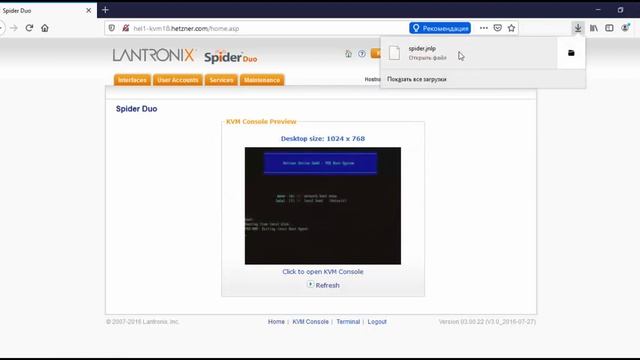640x360 pixels.
Task: Show all downloads link in panel
Action: coord(417,79)
